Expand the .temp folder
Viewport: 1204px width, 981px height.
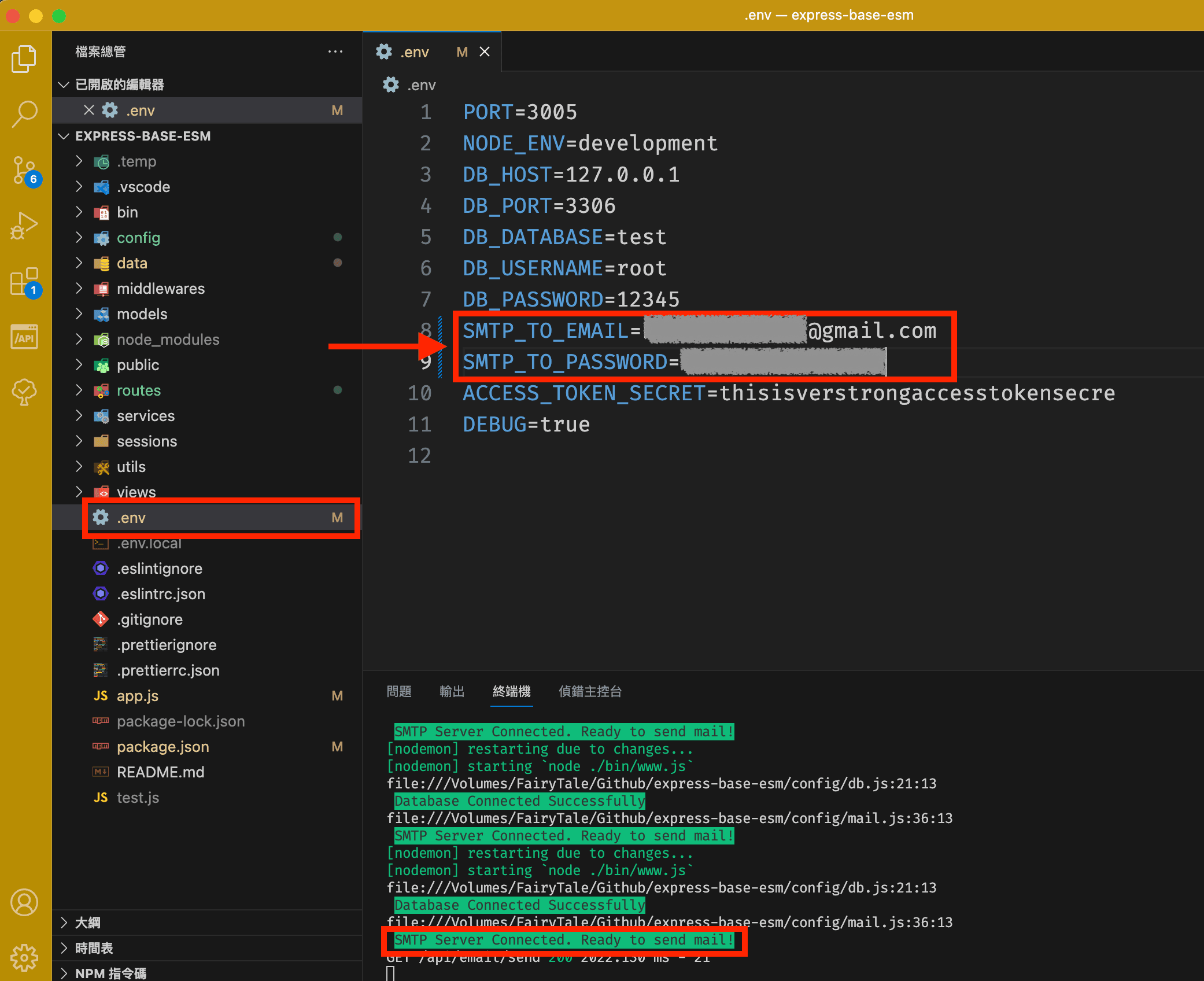[79, 161]
